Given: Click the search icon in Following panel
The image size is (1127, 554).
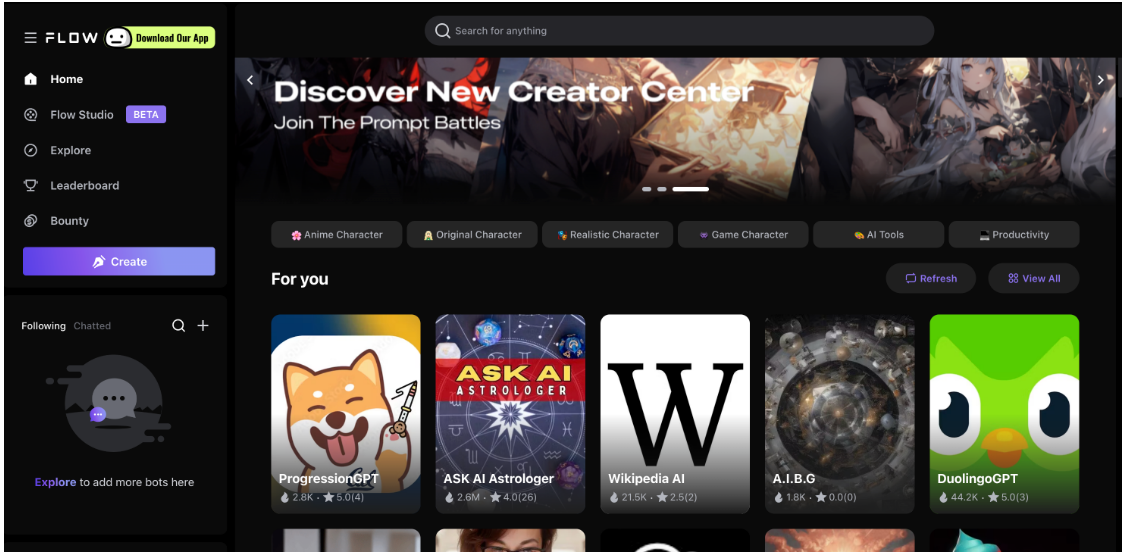Looking at the screenshot, I should [178, 326].
